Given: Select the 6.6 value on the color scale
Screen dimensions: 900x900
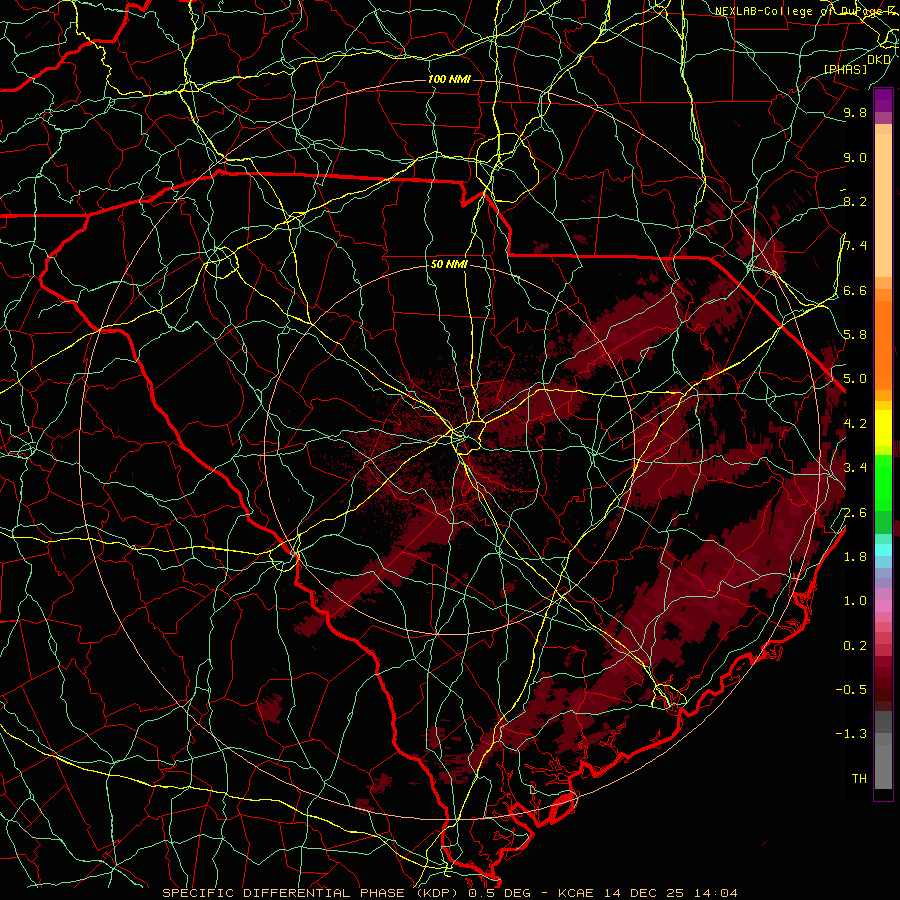Looking at the screenshot, I should 855,290.
